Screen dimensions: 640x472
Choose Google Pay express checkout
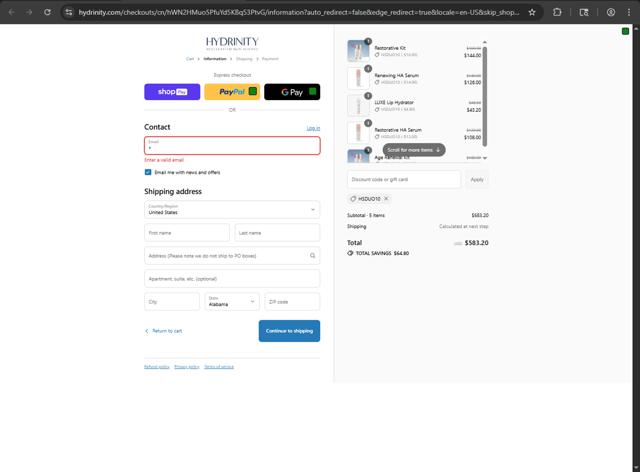point(292,92)
